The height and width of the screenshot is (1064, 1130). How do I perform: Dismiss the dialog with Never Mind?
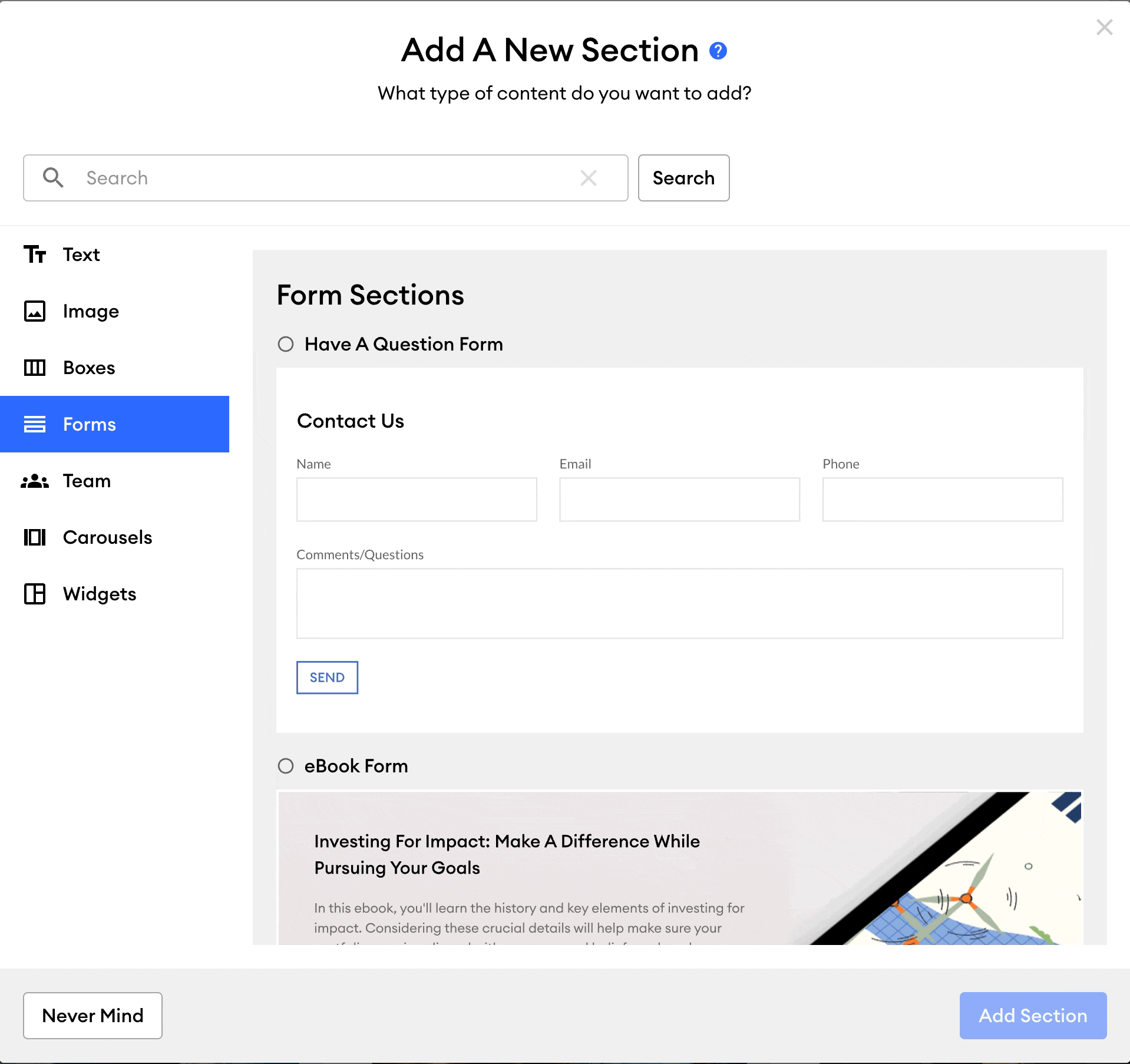92,1016
